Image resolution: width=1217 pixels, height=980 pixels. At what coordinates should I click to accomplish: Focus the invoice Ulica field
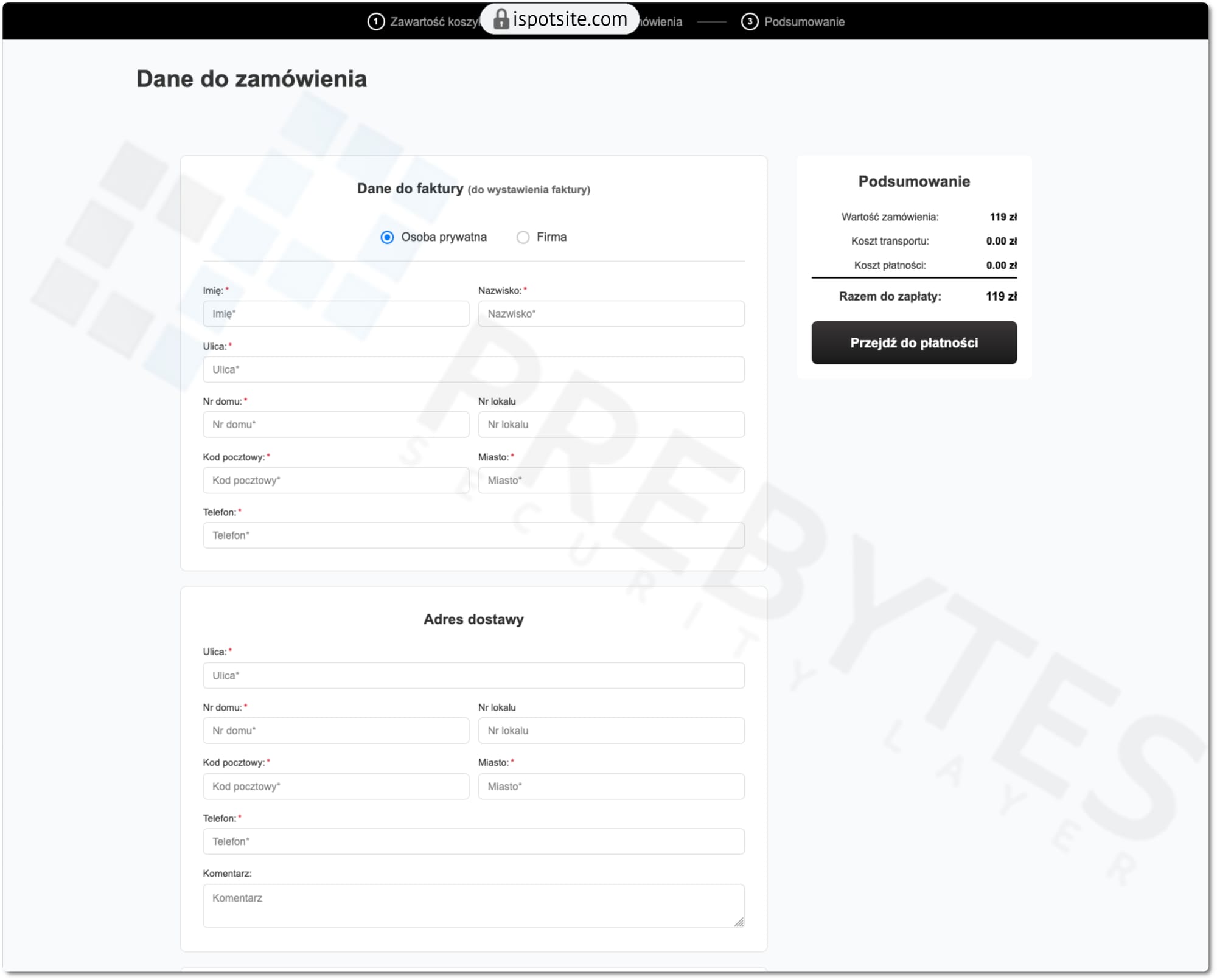473,369
